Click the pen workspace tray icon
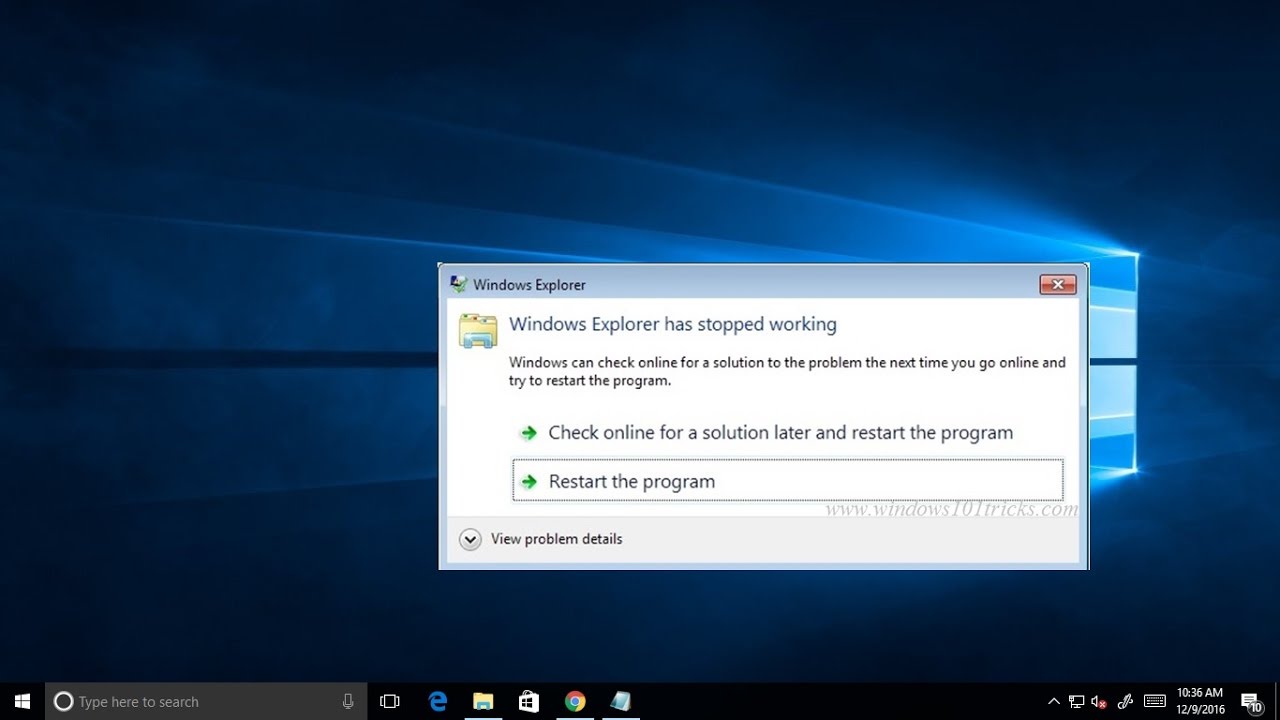The height and width of the screenshot is (720, 1280). coord(1125,701)
